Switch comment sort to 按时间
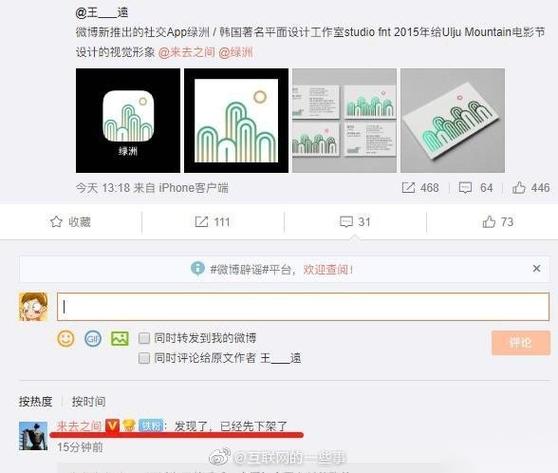This screenshot has height=473, width=558. (x=89, y=401)
